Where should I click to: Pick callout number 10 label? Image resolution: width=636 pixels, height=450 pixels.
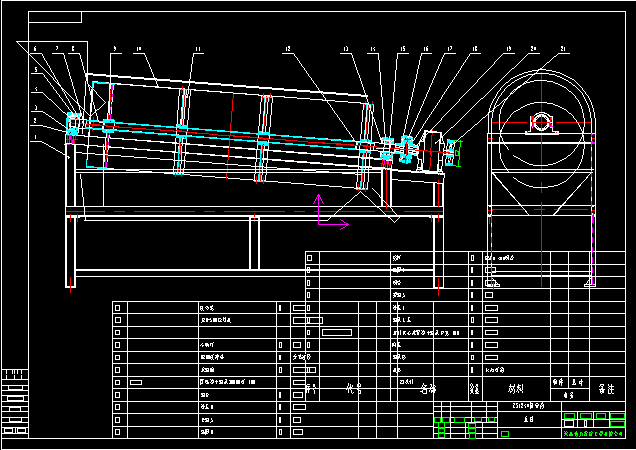click(138, 49)
